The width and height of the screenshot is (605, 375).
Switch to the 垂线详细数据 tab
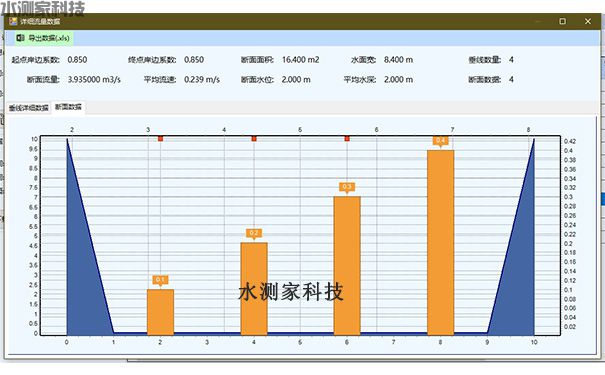pos(29,108)
